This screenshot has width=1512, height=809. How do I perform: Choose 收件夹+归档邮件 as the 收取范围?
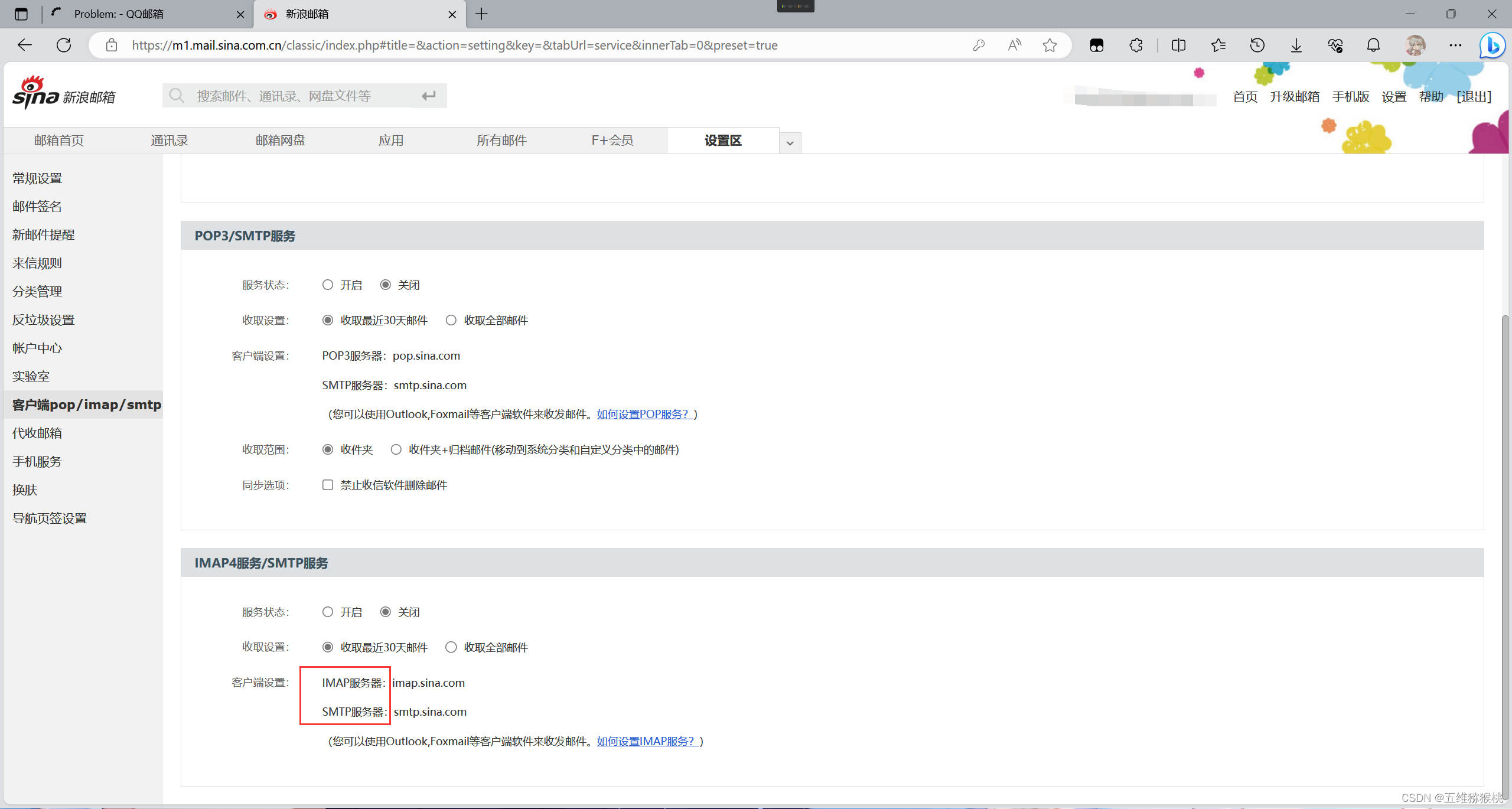396,450
